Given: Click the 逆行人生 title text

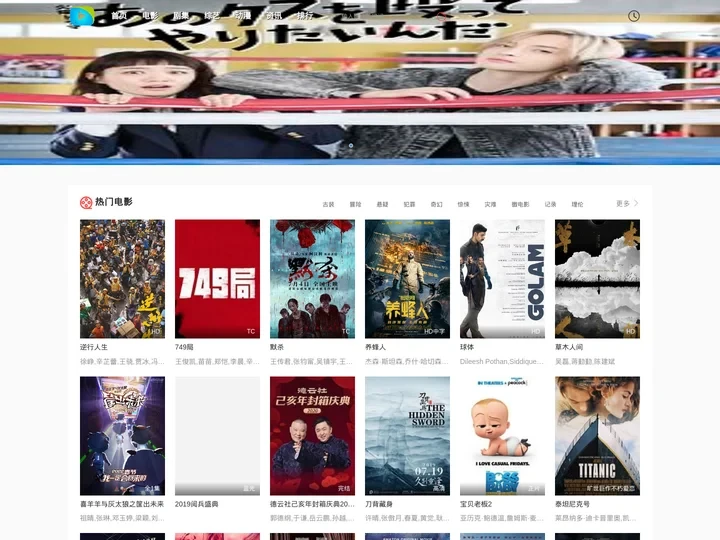Looking at the screenshot, I should click(x=94, y=347).
